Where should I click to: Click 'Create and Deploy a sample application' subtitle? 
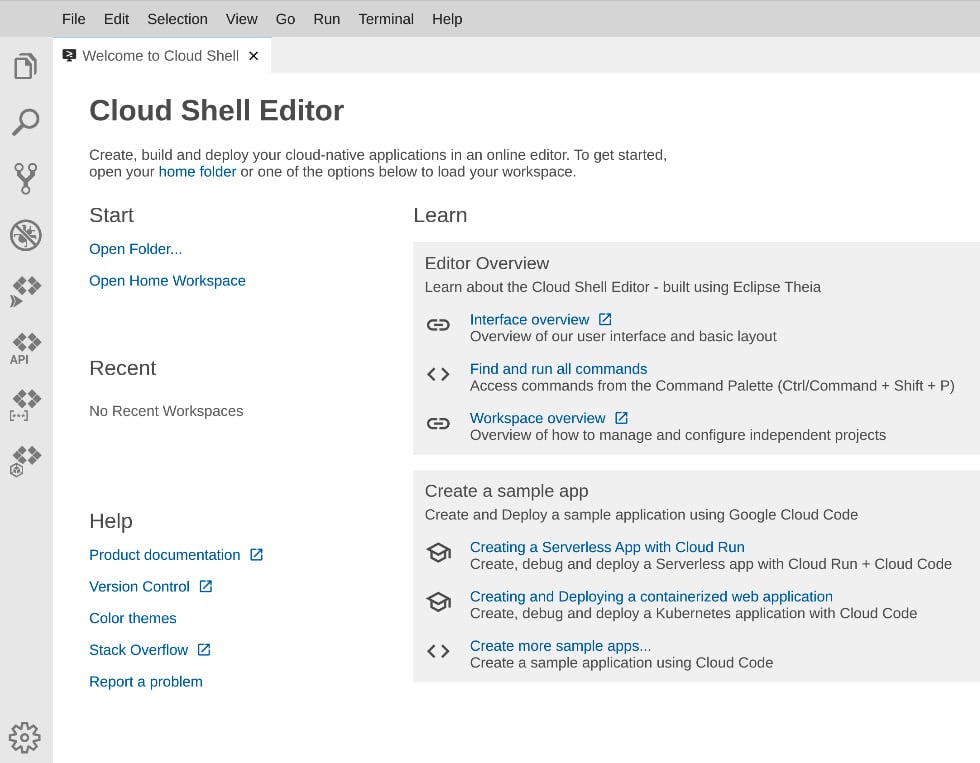pyautogui.click(x=641, y=514)
